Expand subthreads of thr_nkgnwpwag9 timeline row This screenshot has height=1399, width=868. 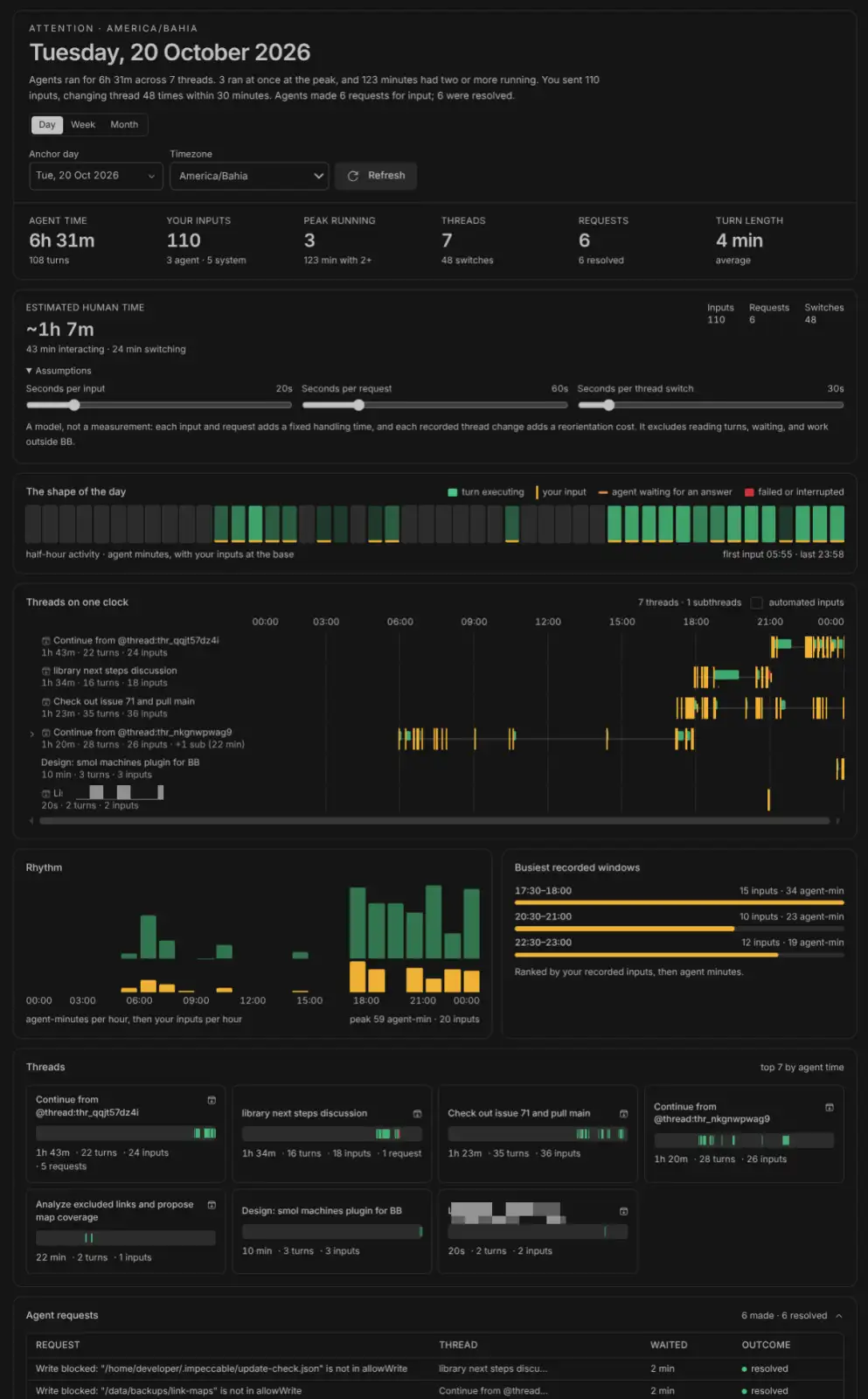32,734
